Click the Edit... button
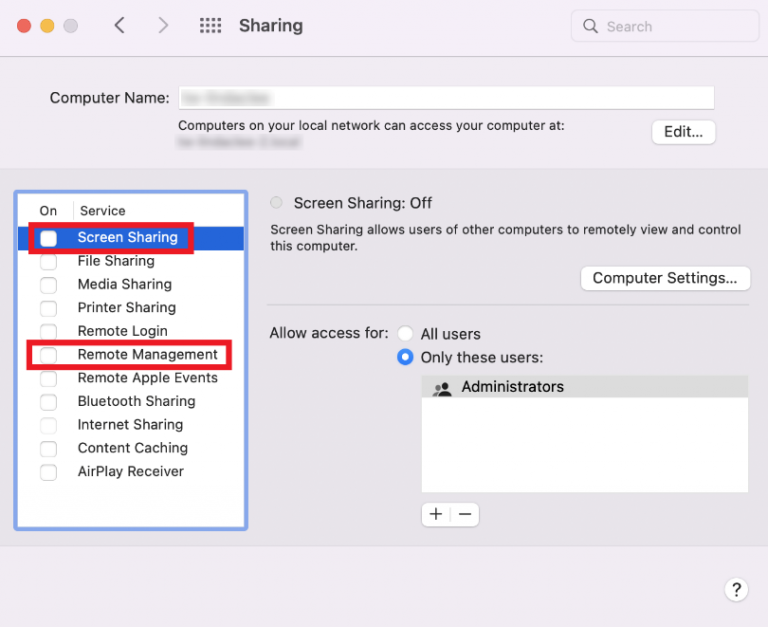768x627 pixels. pos(683,132)
